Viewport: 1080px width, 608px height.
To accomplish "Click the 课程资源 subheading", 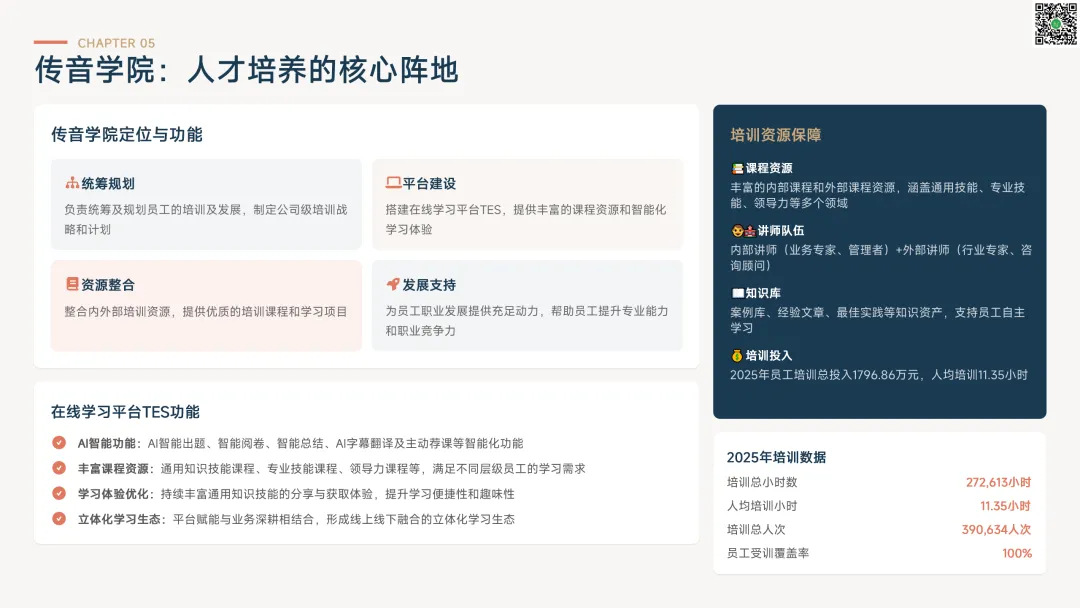I will [x=769, y=168].
